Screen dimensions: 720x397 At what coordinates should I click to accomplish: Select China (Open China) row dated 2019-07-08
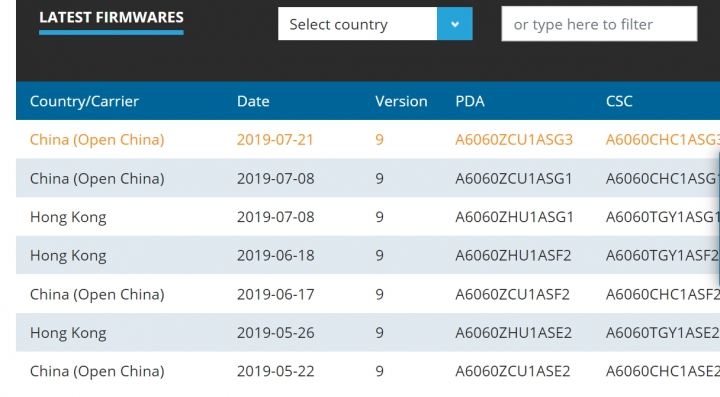tap(368, 178)
